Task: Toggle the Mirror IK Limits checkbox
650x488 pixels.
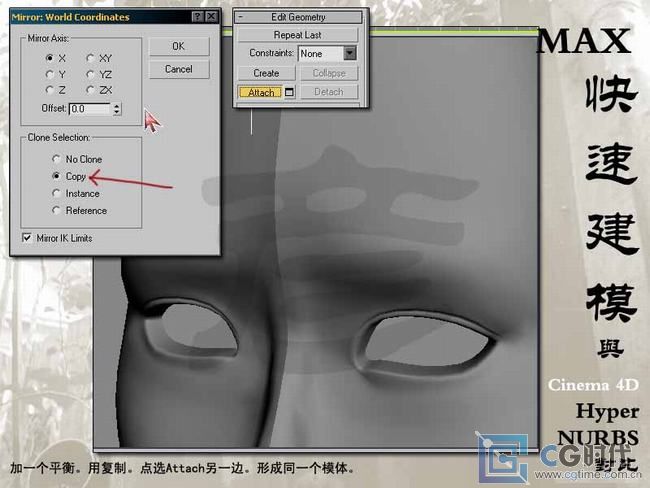Action: (x=27, y=238)
